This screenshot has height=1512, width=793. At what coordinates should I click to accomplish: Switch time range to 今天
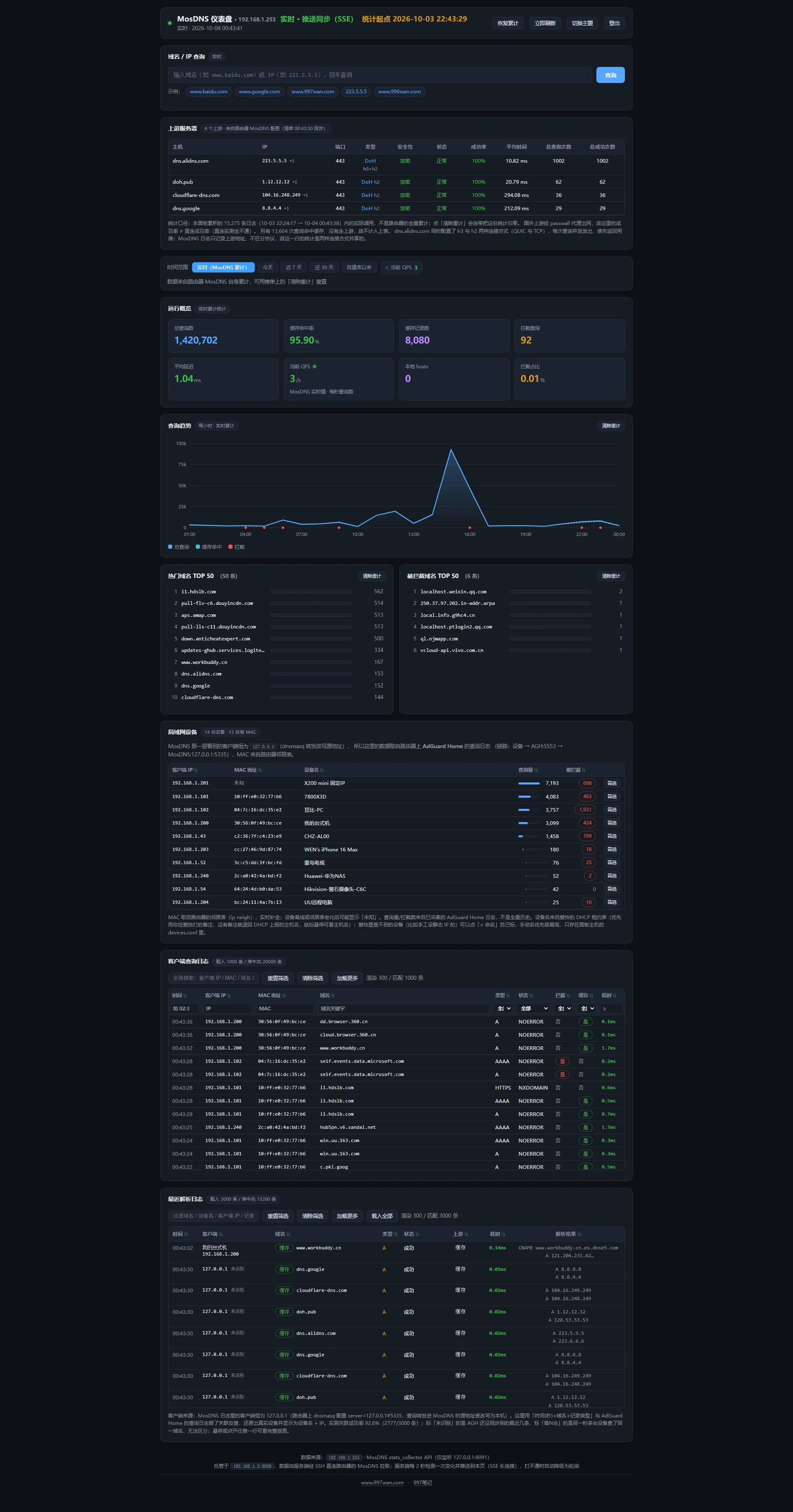pyautogui.click(x=268, y=268)
